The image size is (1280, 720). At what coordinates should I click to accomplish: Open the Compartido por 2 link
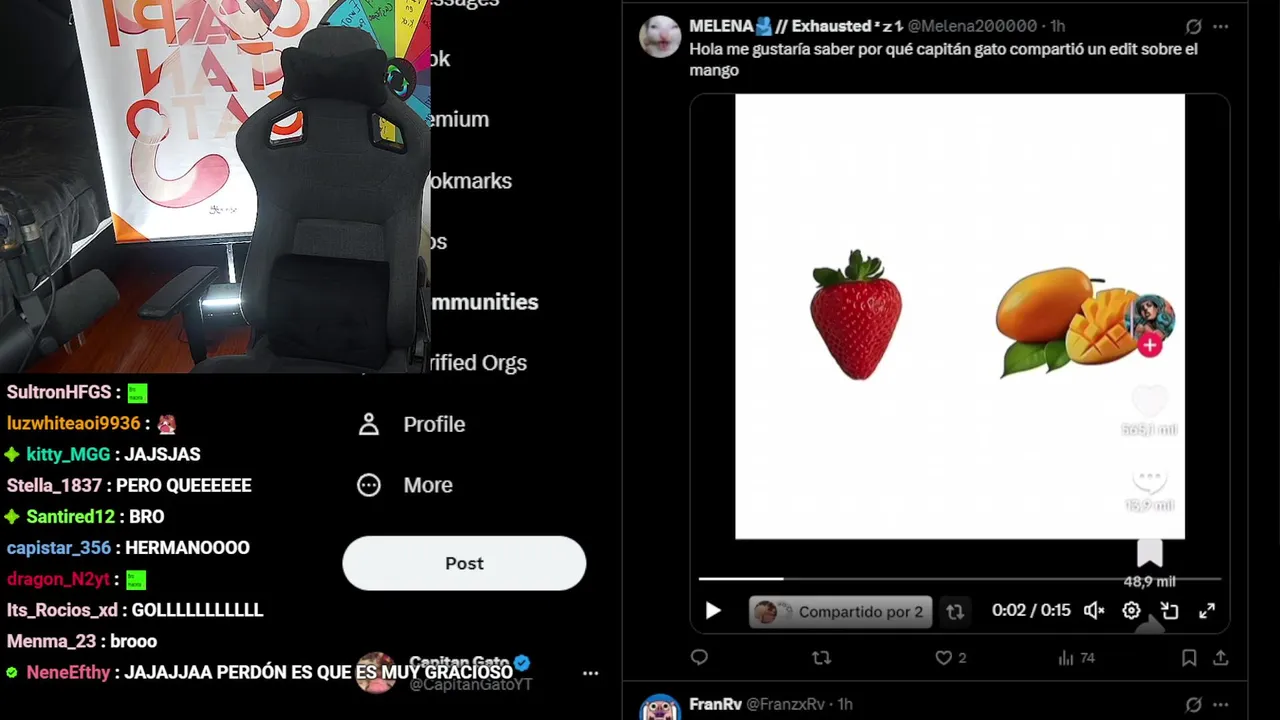click(x=840, y=611)
